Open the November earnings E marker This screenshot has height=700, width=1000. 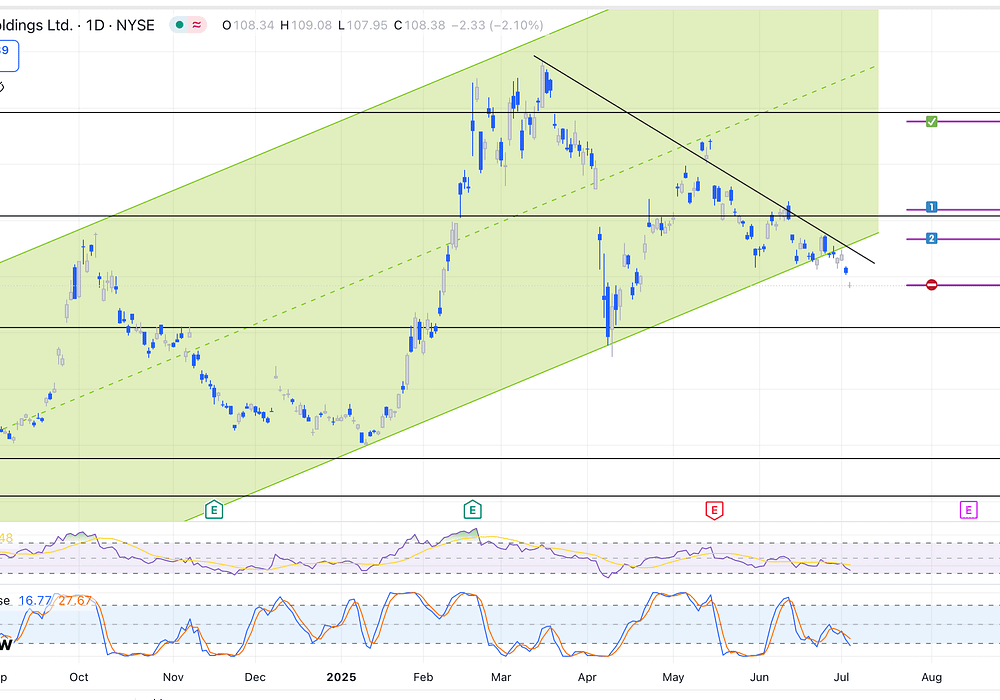[x=213, y=511]
